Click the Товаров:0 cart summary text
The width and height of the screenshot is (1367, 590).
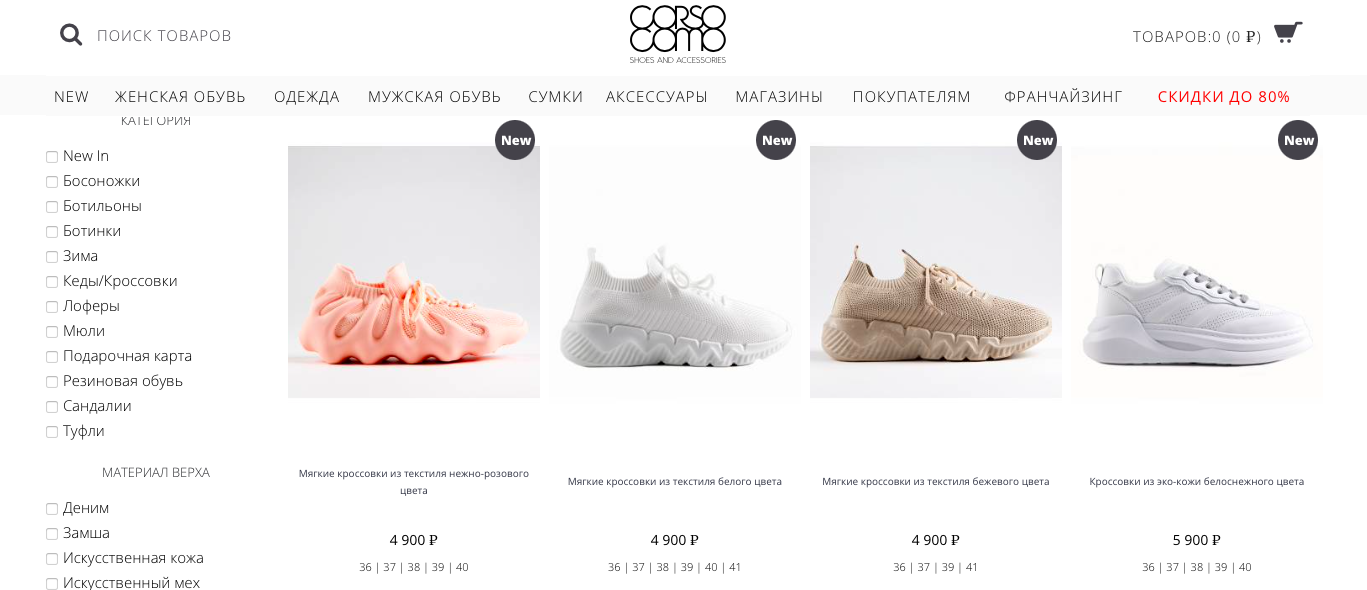tap(1197, 37)
